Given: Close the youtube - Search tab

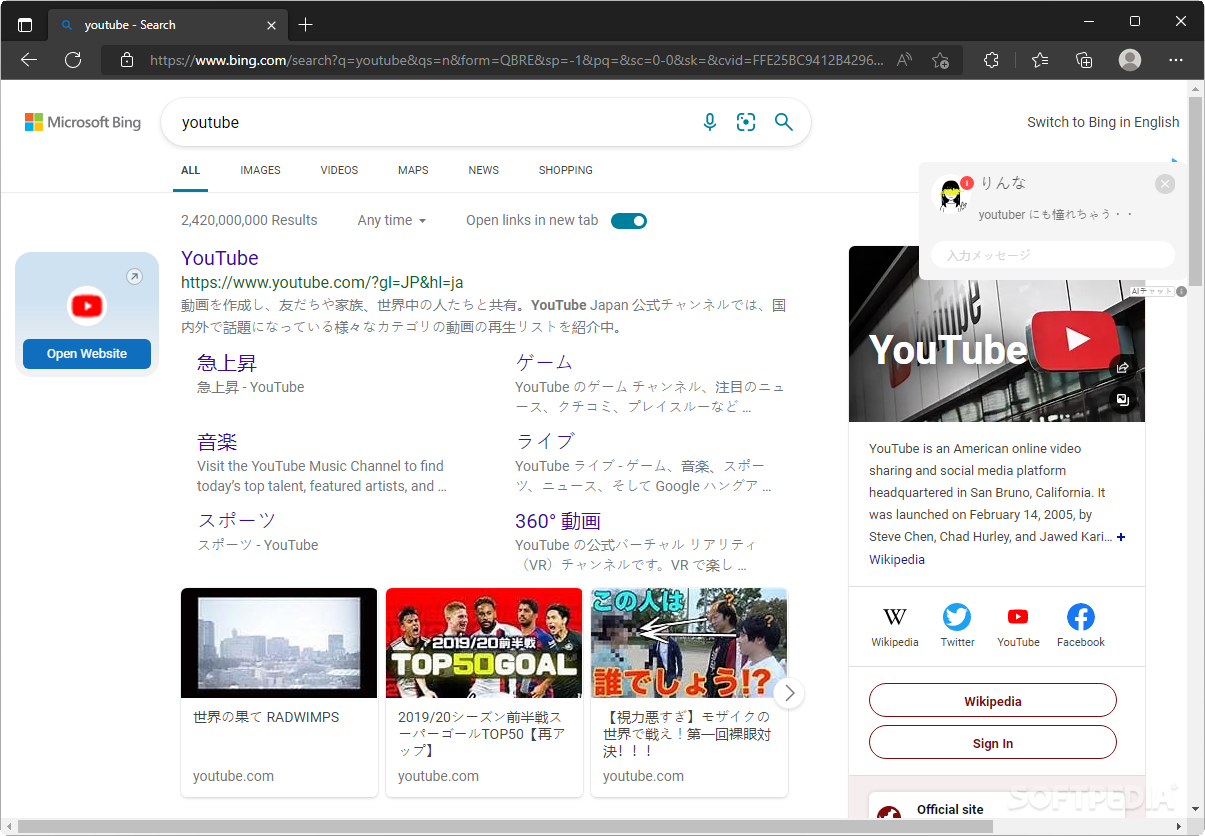Looking at the screenshot, I should click(272, 25).
